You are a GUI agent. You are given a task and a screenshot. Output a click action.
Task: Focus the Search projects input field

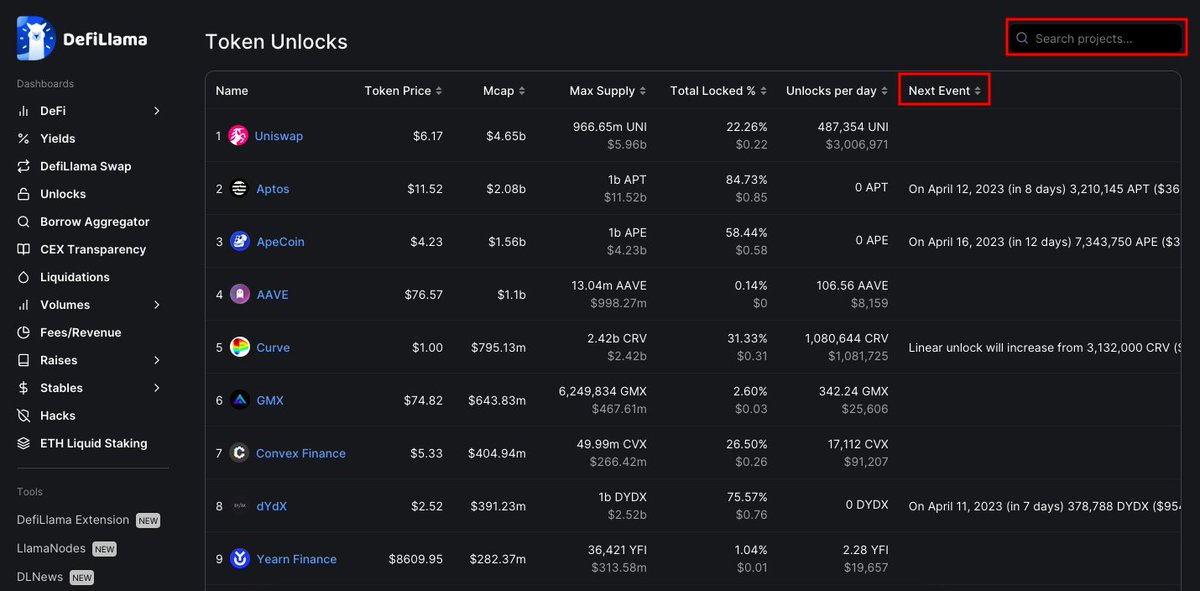[1095, 39]
